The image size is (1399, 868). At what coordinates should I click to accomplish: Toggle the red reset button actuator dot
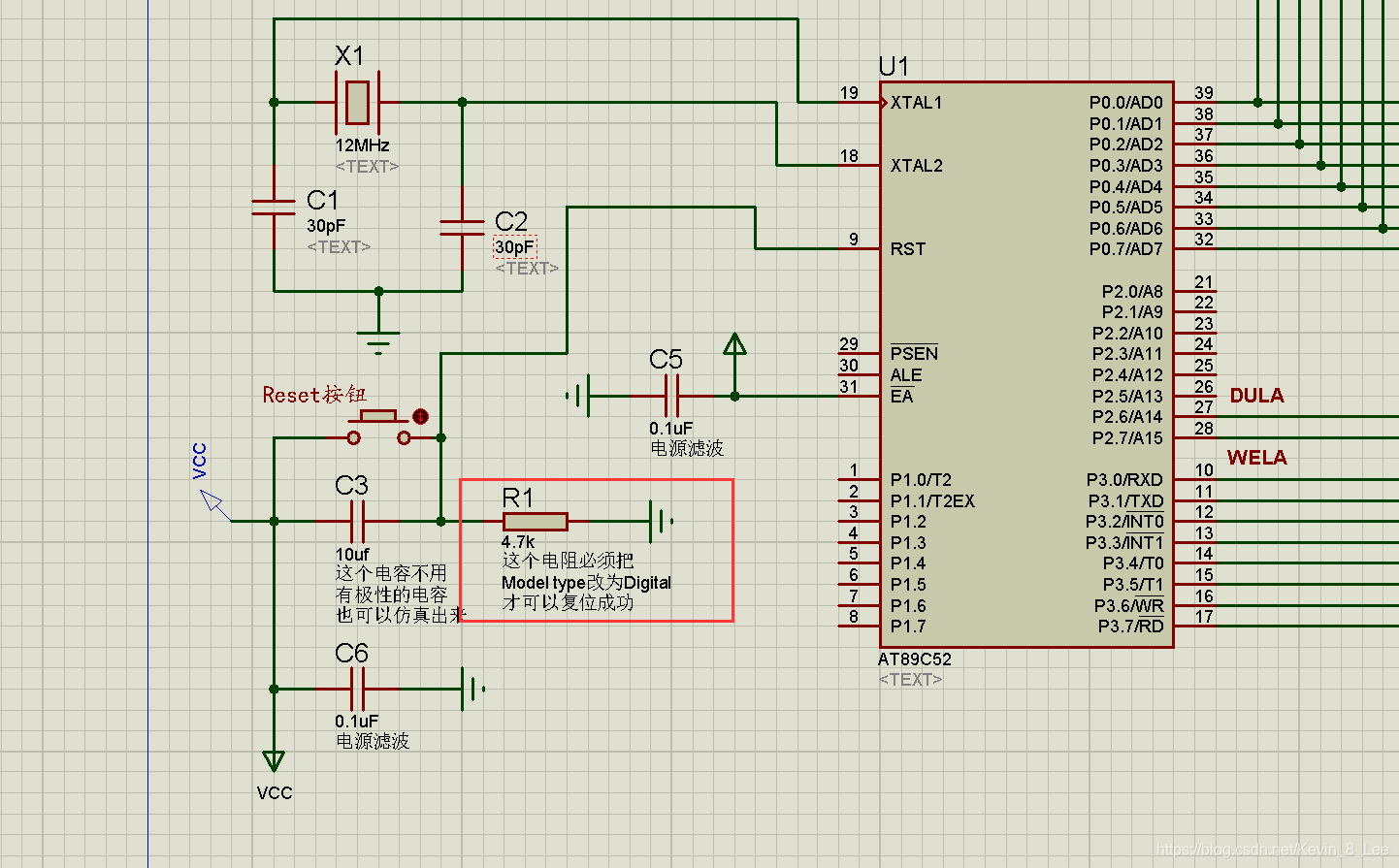coord(420,416)
